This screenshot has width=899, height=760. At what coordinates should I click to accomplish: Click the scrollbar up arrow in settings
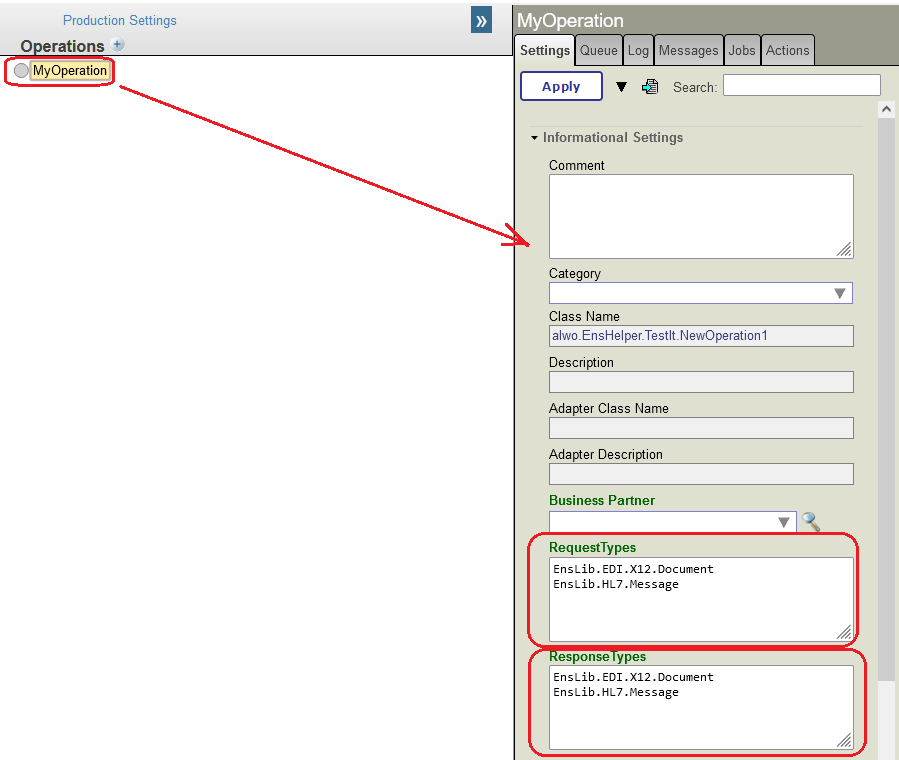click(x=886, y=109)
